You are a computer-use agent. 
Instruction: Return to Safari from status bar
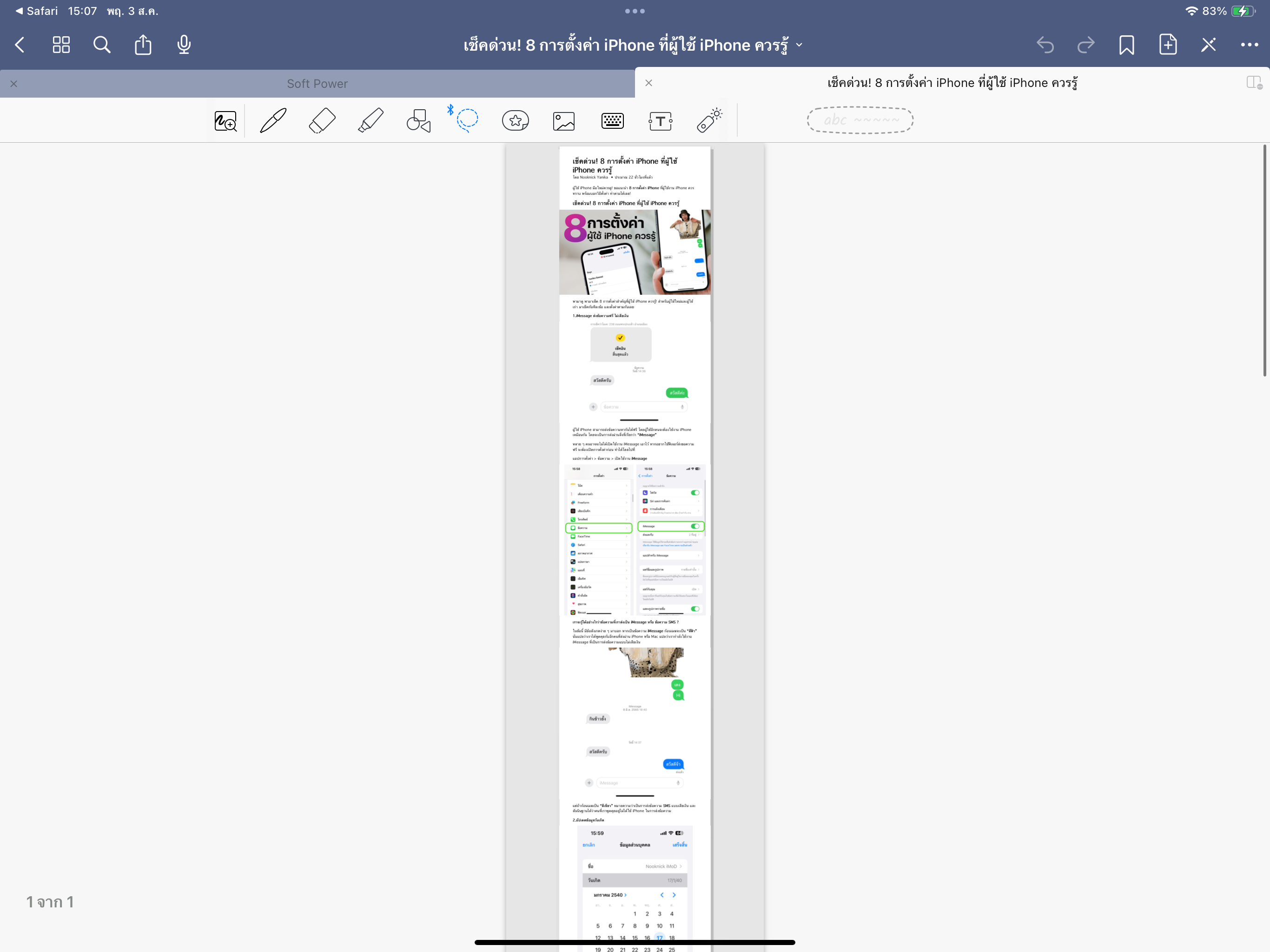tap(36, 11)
